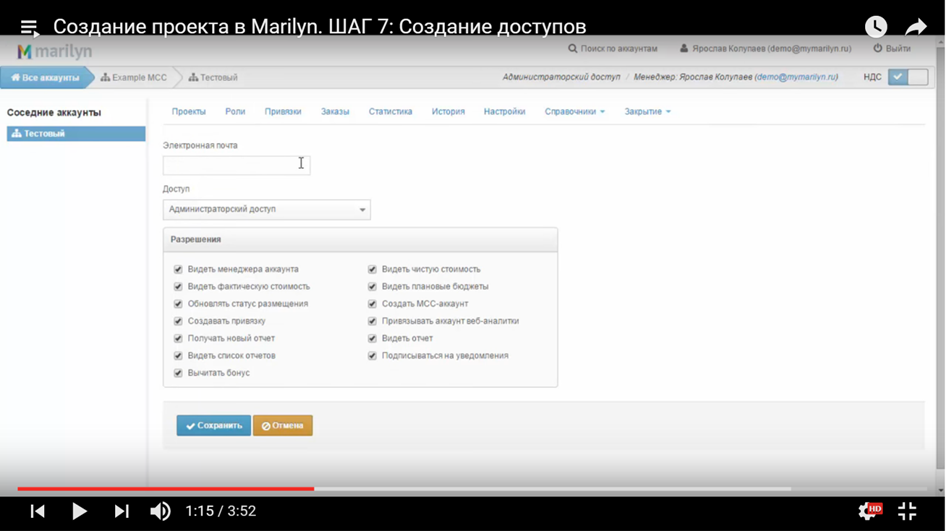Click the Watch Later clock icon
The image size is (950, 531).
click(x=875, y=27)
